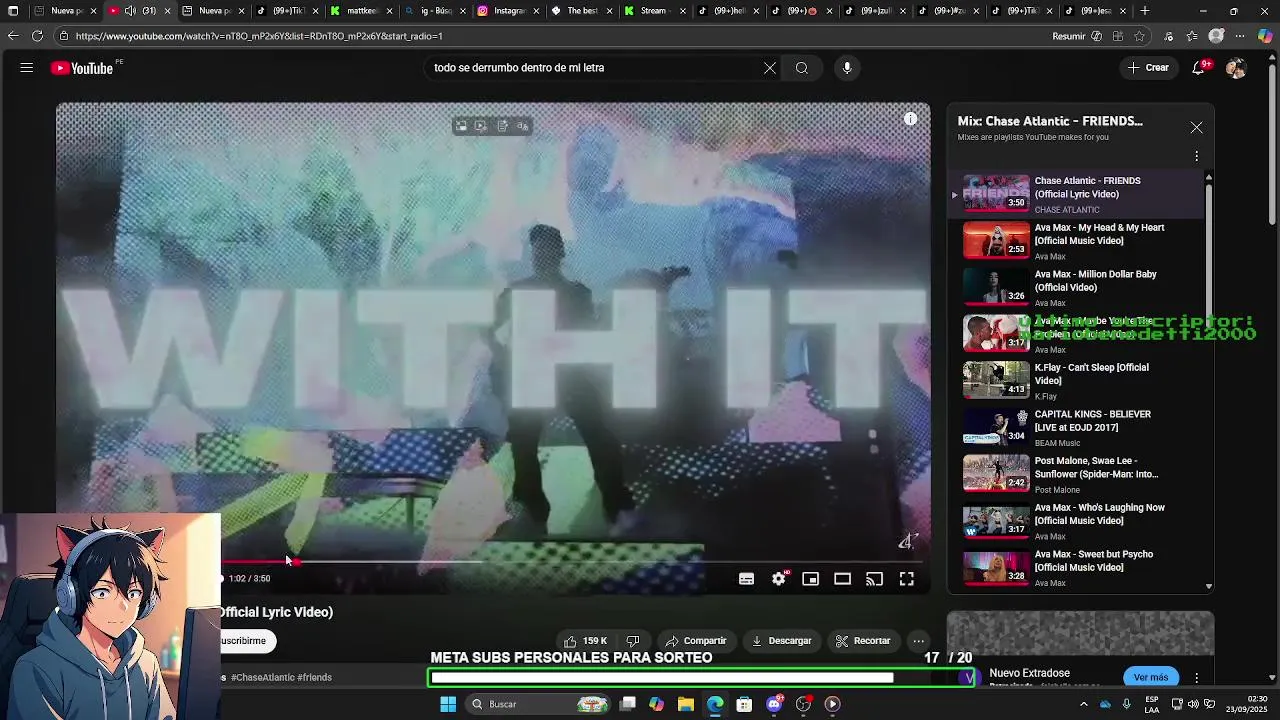
Task: Click Descargar to download video
Action: coord(782,641)
